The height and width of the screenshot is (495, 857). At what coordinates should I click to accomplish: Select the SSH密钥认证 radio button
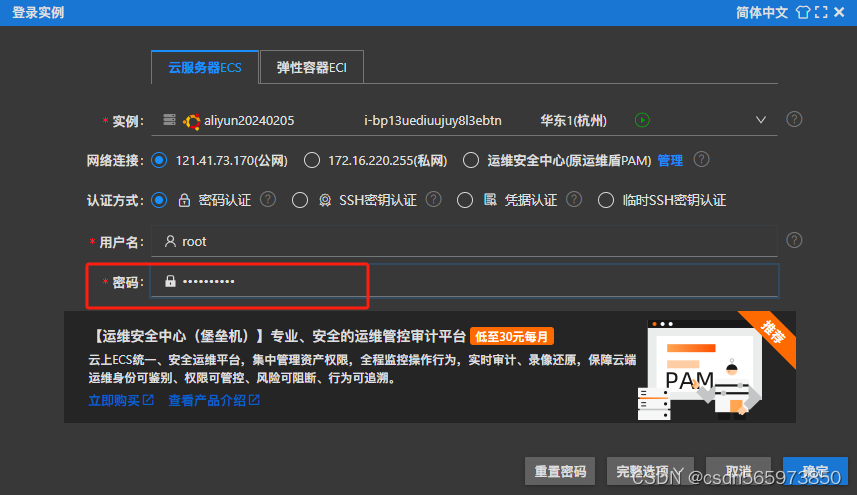pyautogui.click(x=300, y=200)
